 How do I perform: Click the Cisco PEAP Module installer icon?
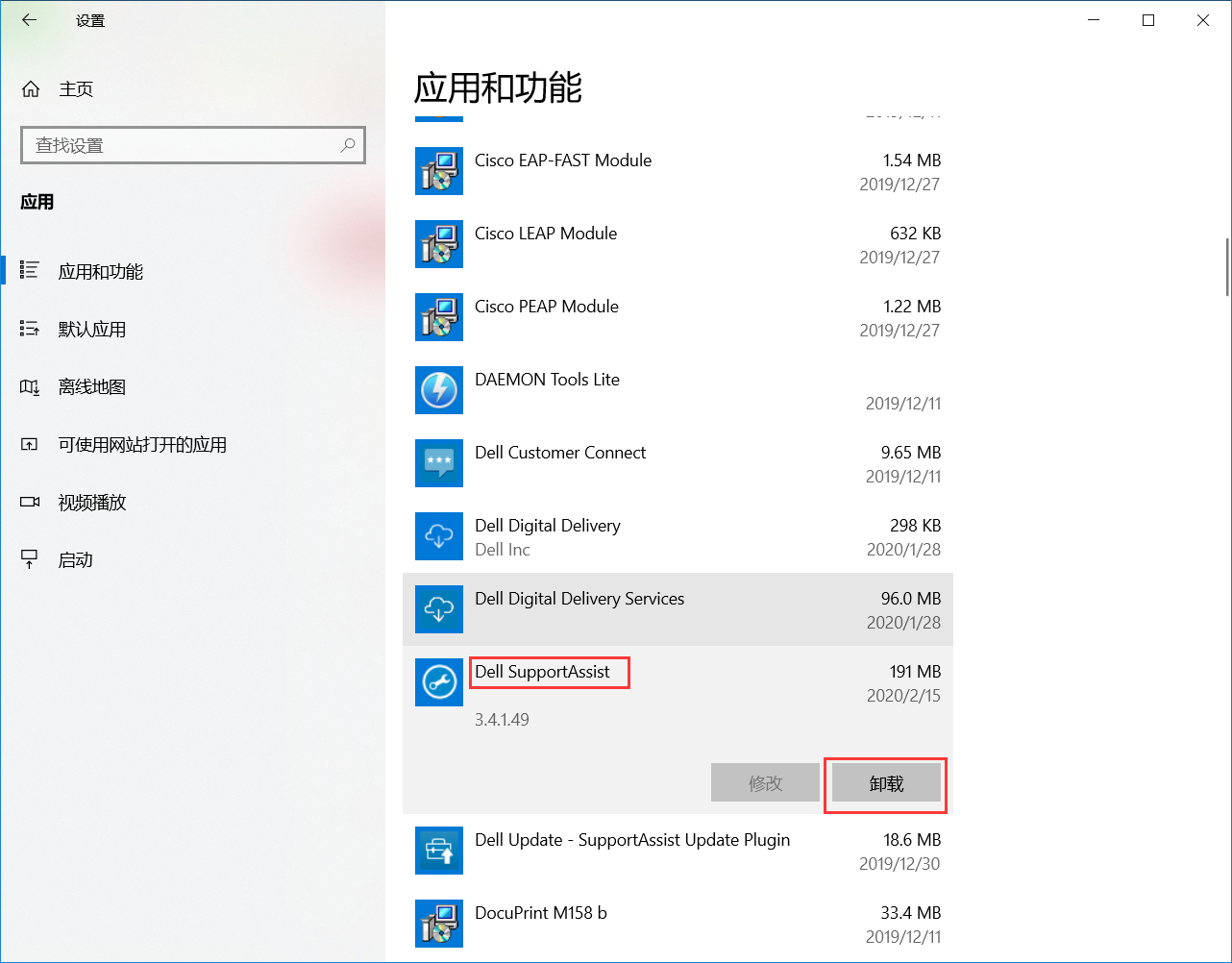pos(439,317)
